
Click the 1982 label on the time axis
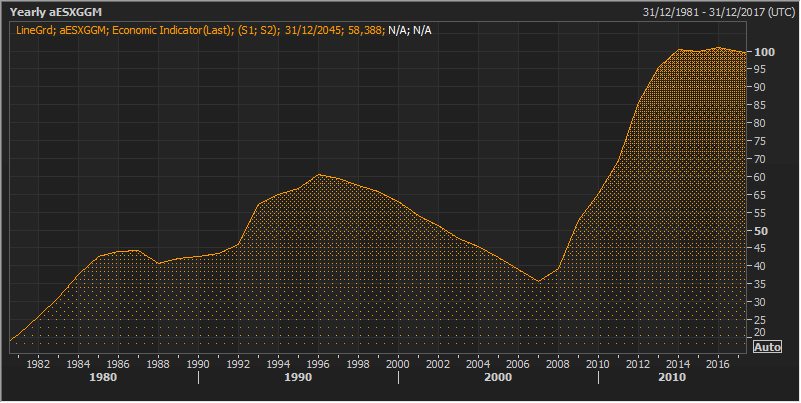pyautogui.click(x=38, y=363)
